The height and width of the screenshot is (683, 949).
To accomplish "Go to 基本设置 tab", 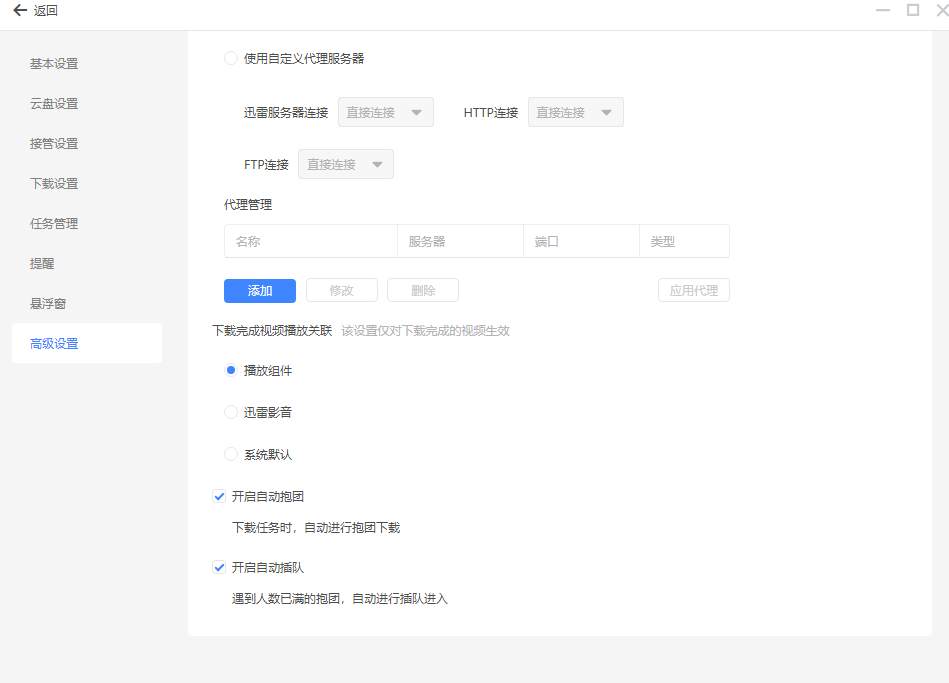I will pos(54,63).
